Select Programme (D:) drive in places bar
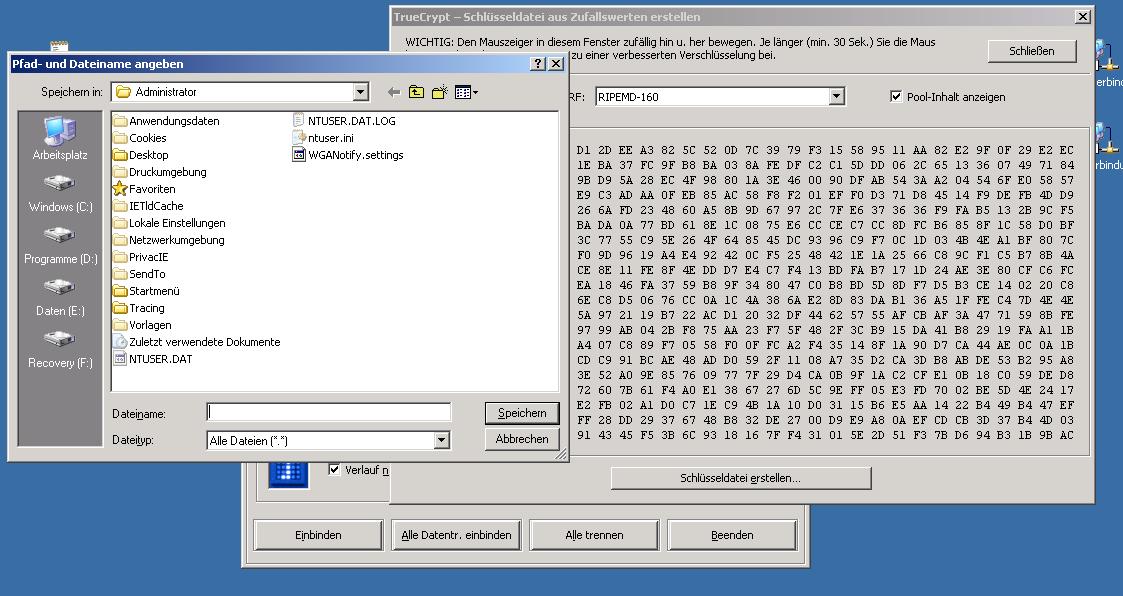 [60, 246]
